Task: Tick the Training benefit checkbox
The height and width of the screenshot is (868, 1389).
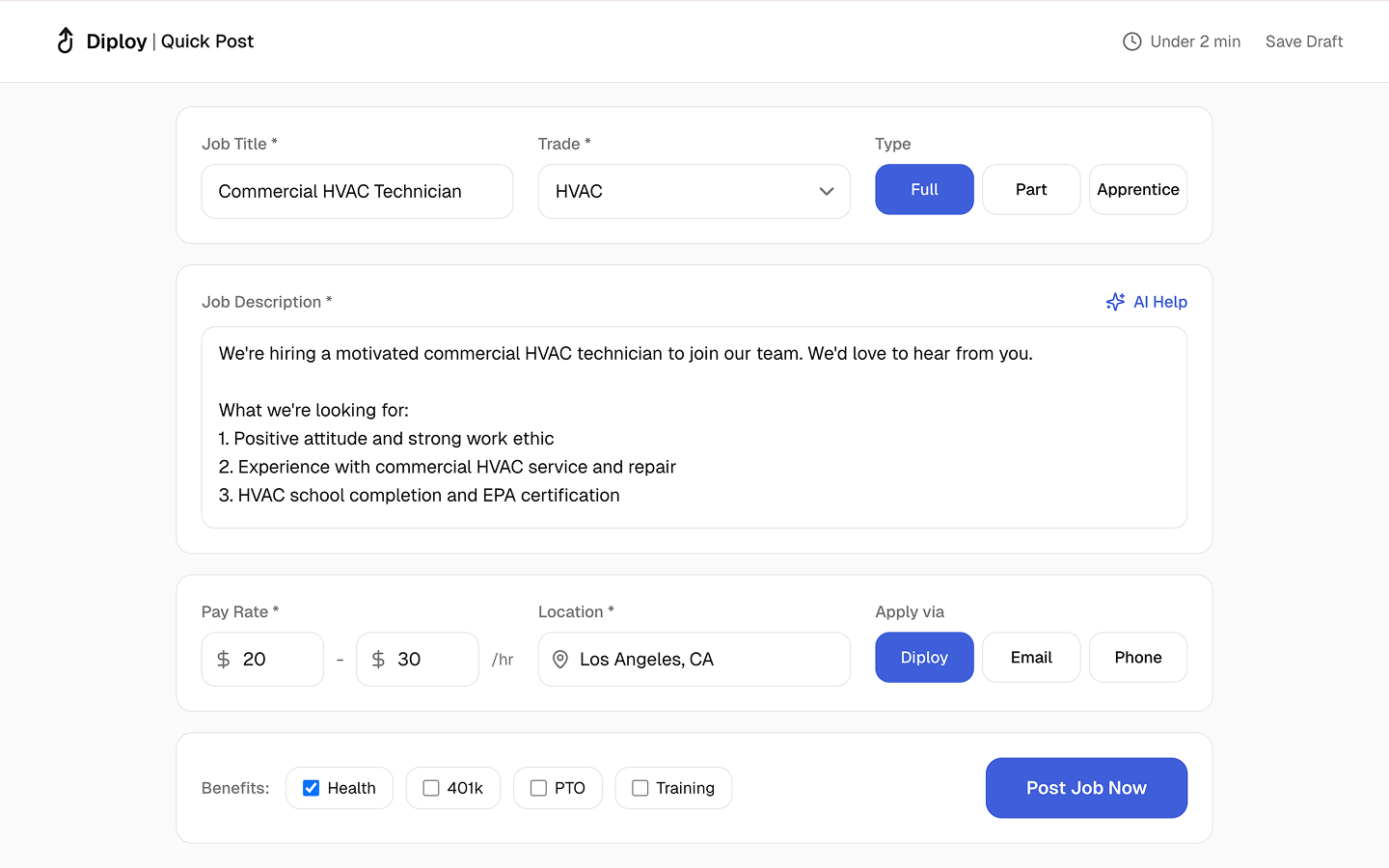Action: (x=640, y=788)
